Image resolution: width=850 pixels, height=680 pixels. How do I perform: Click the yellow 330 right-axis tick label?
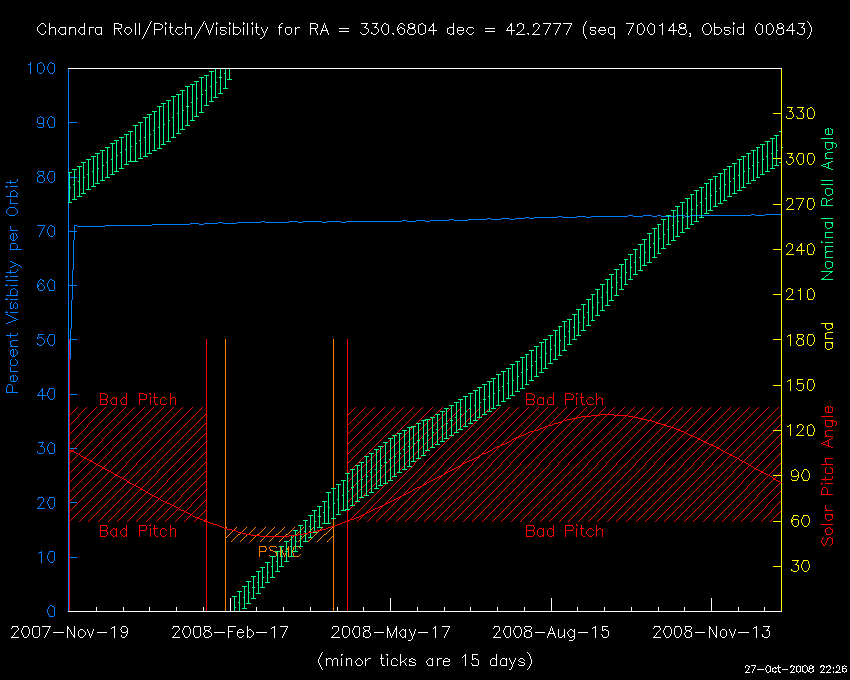coord(803,114)
